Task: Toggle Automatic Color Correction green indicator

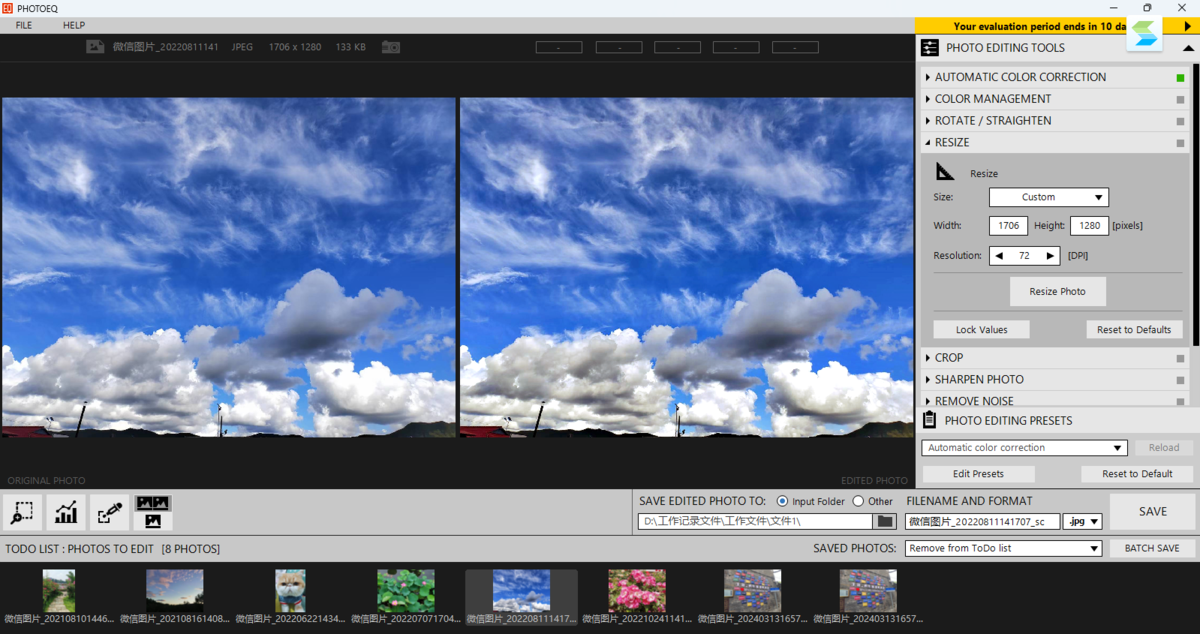Action: pyautogui.click(x=1181, y=77)
